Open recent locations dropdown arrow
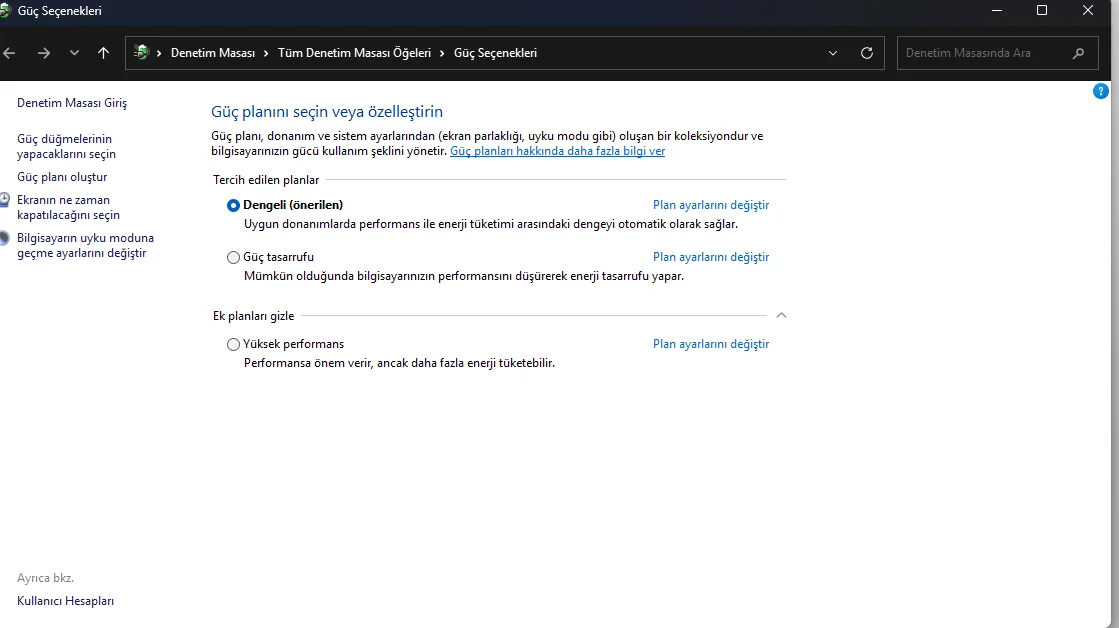1119x628 pixels. [74, 53]
